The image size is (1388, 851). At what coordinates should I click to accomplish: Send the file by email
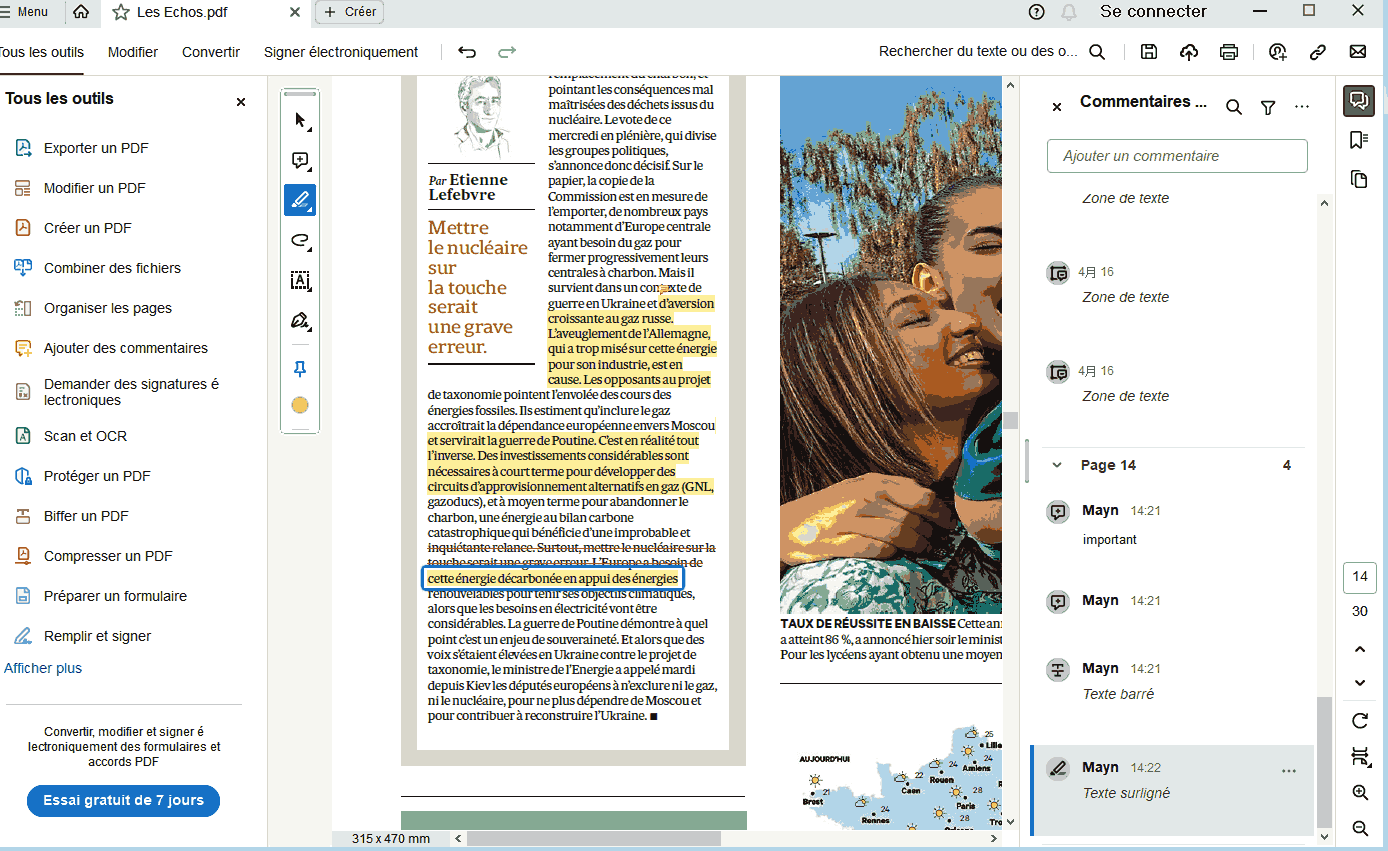tap(1358, 52)
